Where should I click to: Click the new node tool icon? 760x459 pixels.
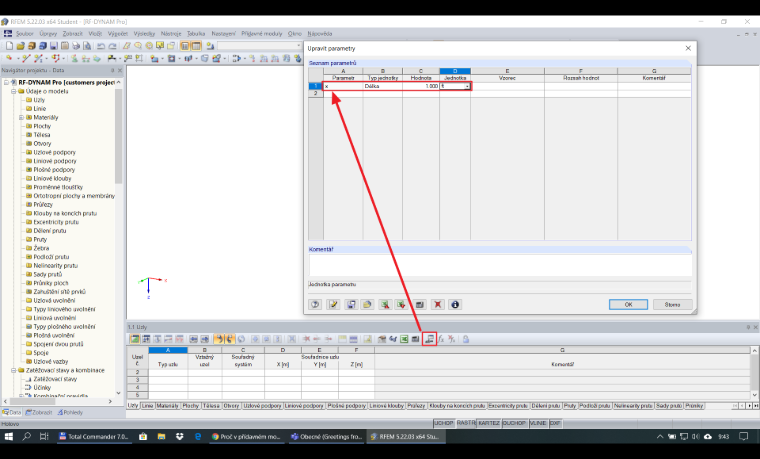coord(9,58)
